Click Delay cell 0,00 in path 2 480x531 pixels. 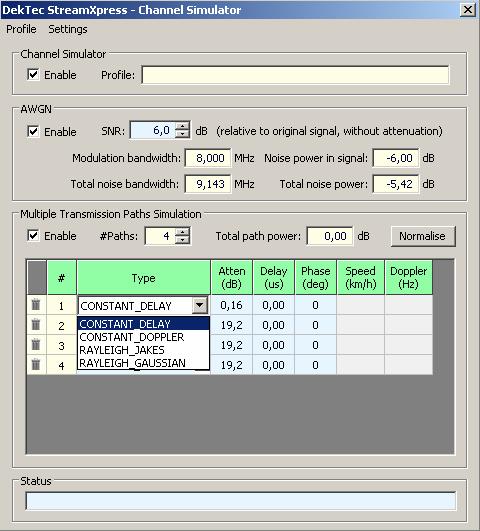pyautogui.click(x=274, y=325)
